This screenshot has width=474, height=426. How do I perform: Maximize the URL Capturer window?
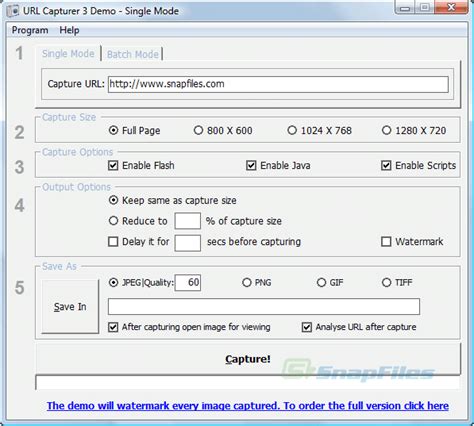click(x=424, y=7)
